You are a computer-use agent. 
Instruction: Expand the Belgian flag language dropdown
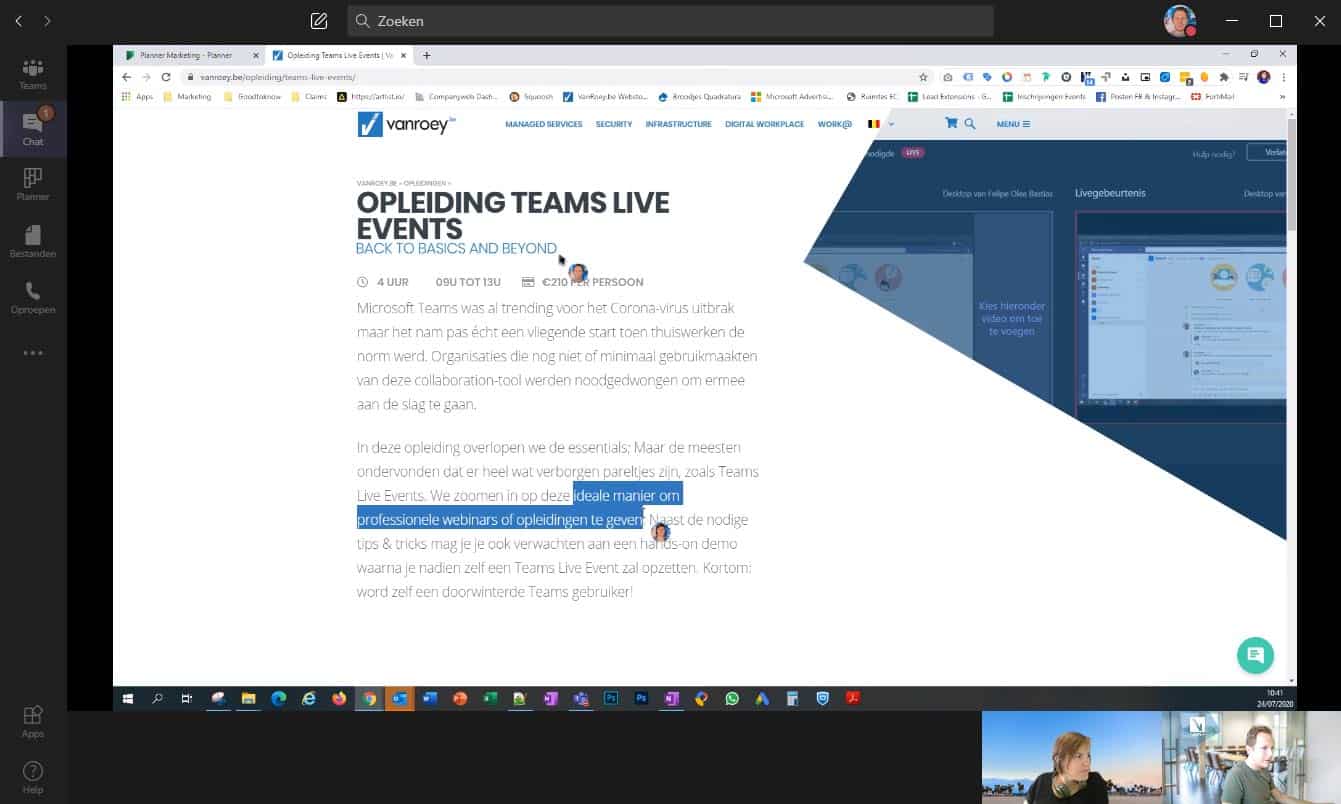tap(880, 124)
